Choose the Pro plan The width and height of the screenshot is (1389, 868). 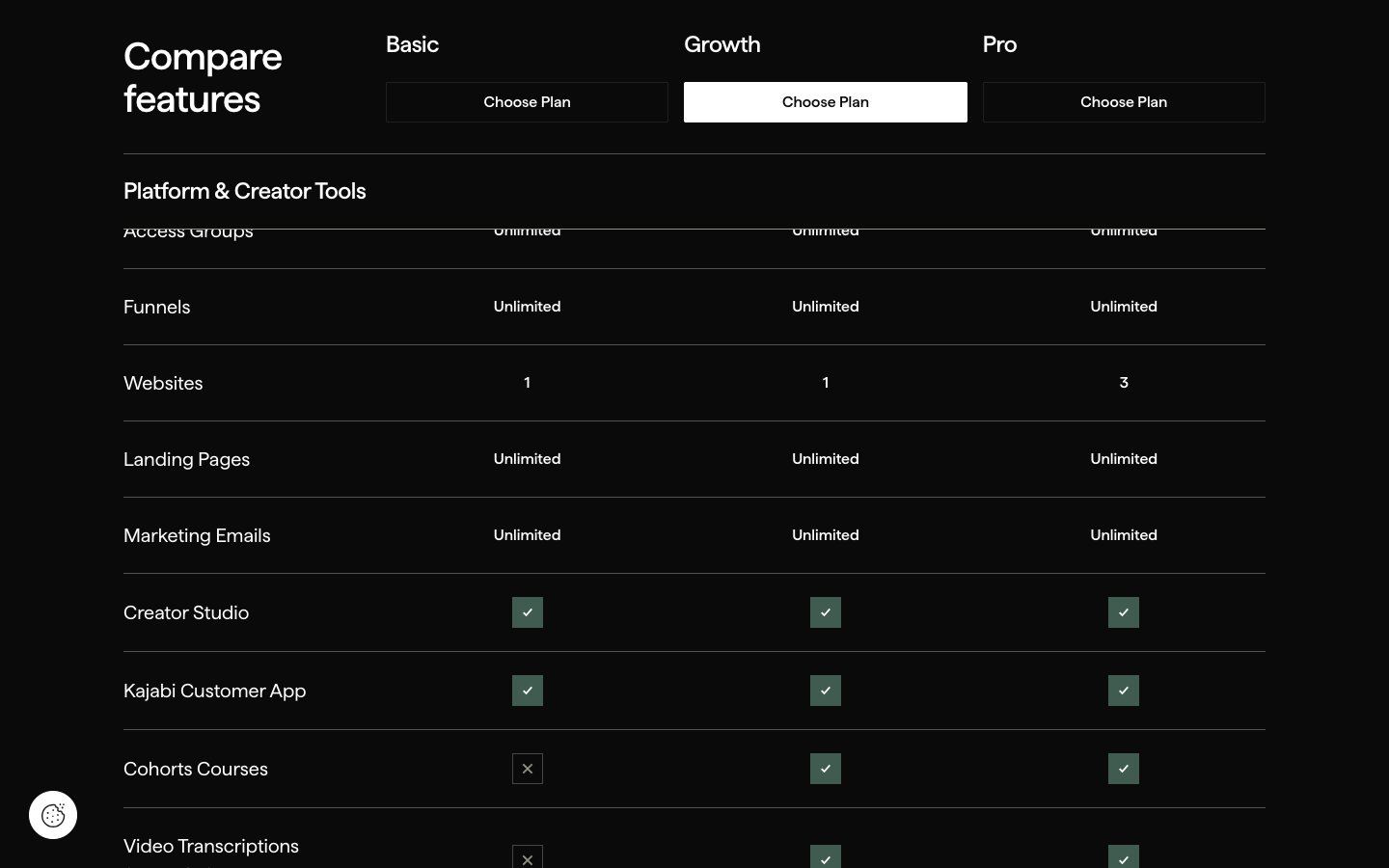(1124, 102)
